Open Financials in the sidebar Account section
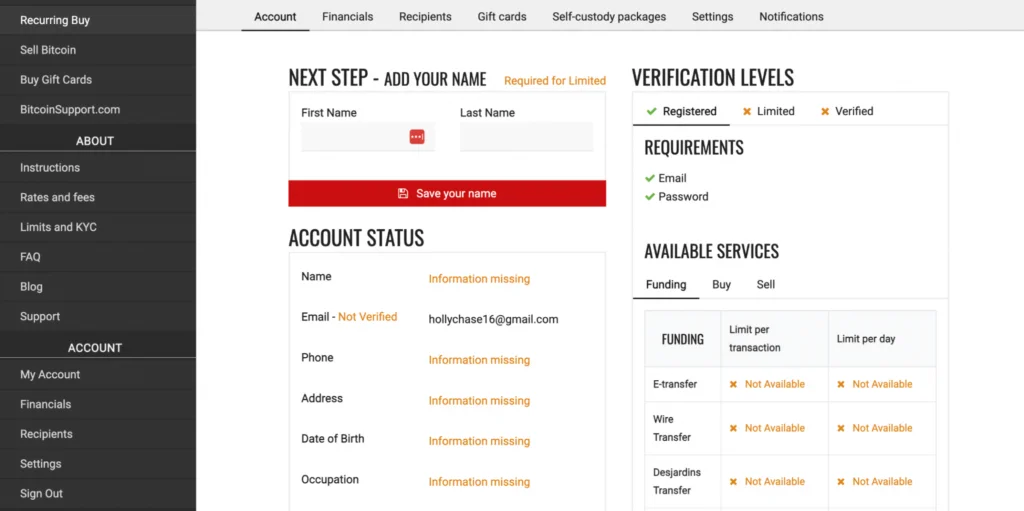The image size is (1024, 511). [98, 404]
